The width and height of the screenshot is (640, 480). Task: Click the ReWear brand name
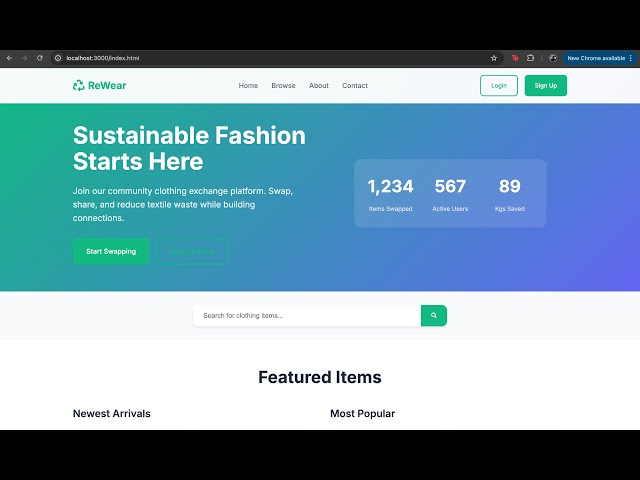tap(107, 85)
